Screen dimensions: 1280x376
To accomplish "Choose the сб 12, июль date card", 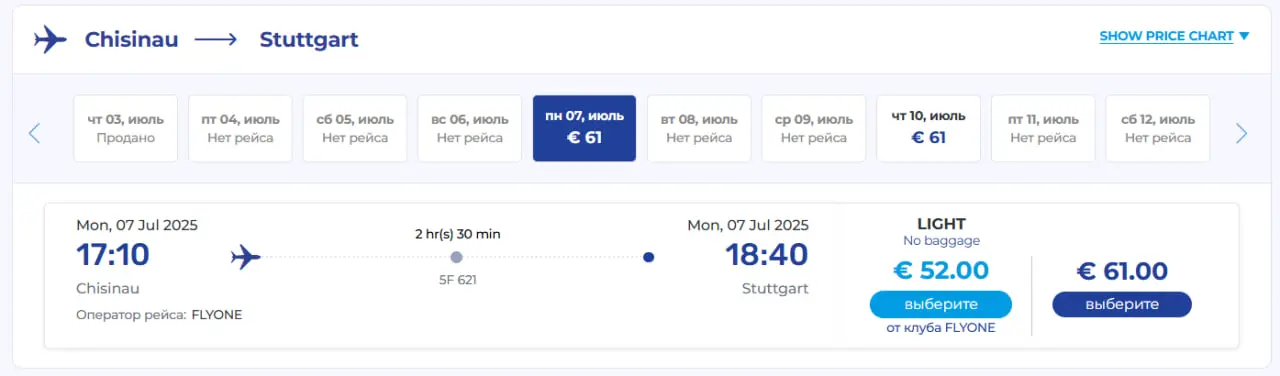I will coord(1158,128).
